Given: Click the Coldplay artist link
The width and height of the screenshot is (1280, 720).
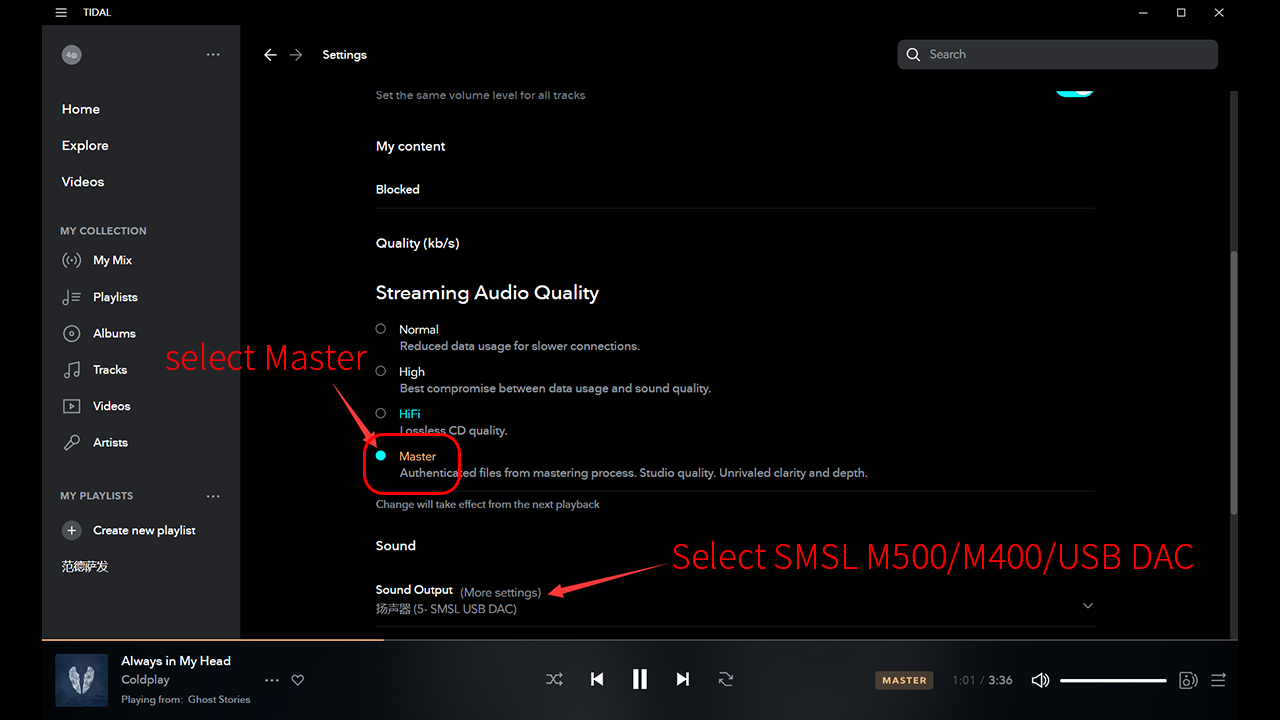Looking at the screenshot, I should click(146, 680).
